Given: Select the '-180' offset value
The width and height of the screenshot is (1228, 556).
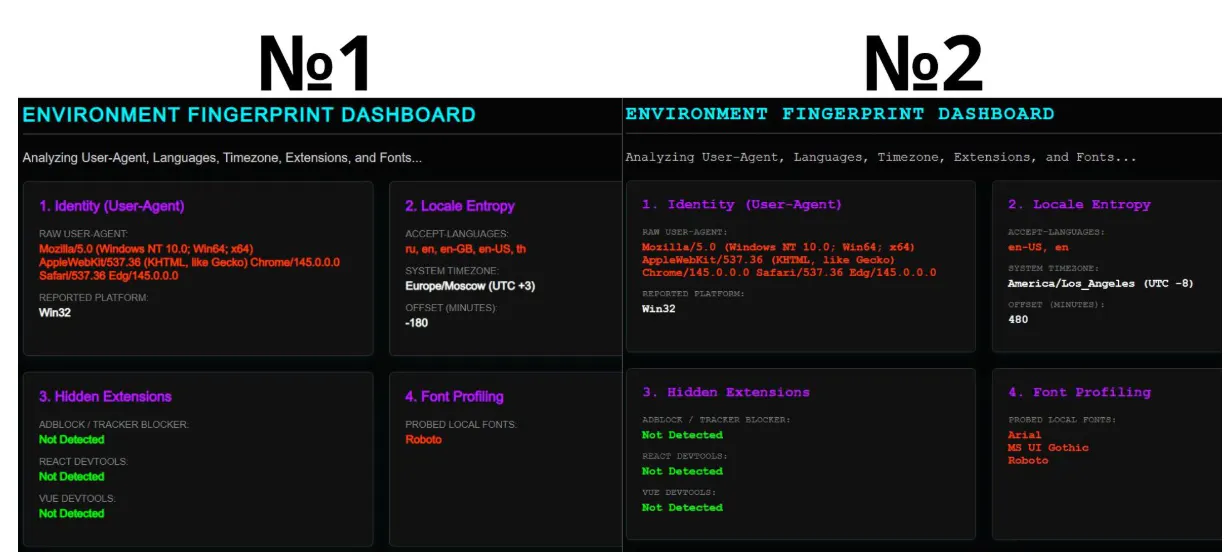Looking at the screenshot, I should click(x=417, y=323).
